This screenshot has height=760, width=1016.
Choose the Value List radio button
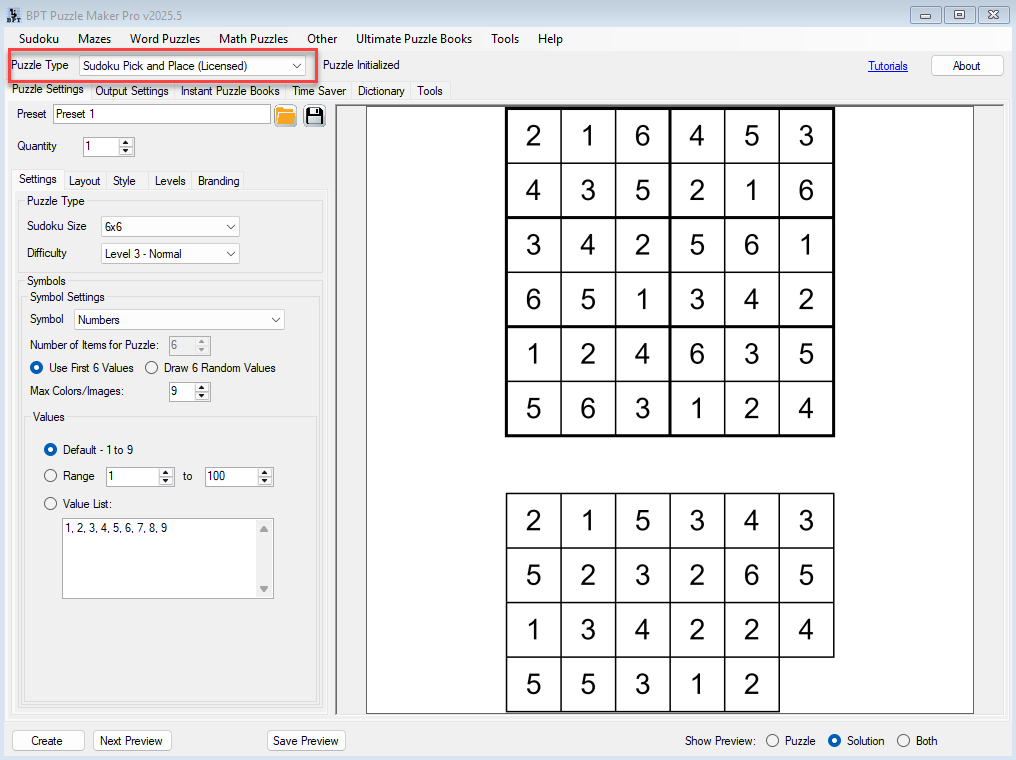(51, 504)
